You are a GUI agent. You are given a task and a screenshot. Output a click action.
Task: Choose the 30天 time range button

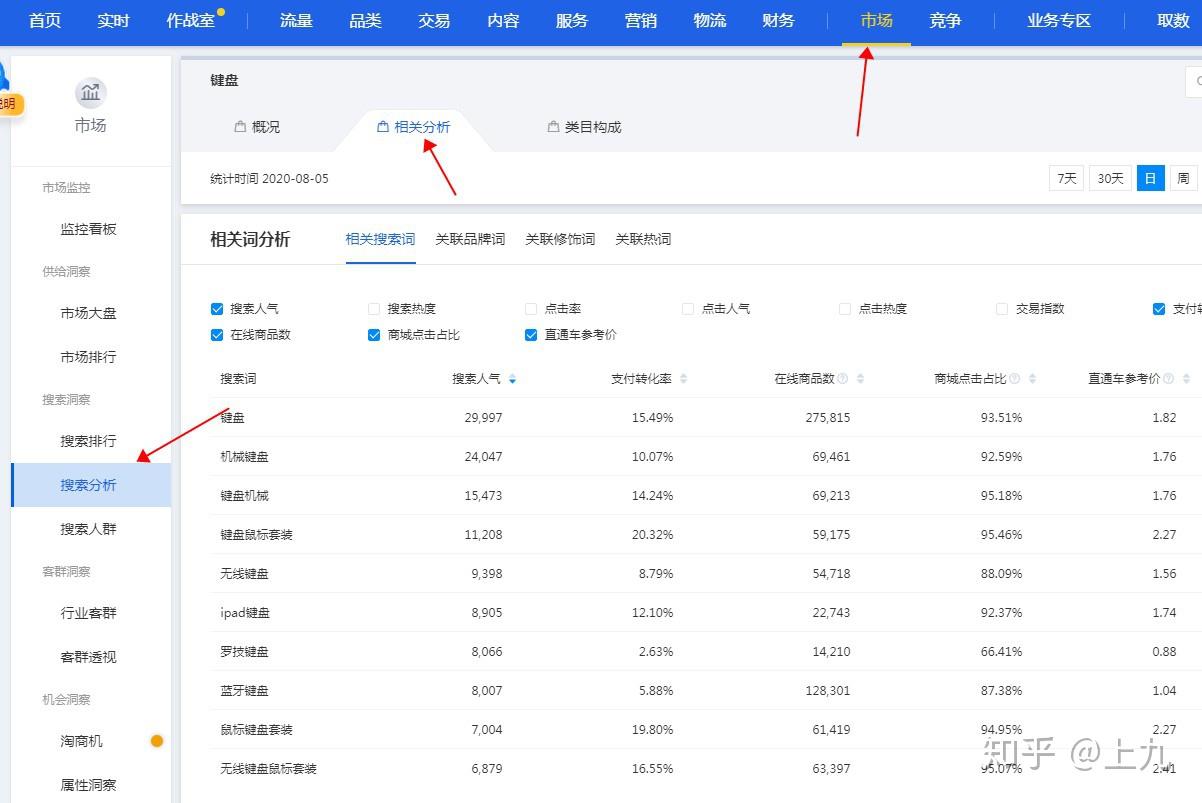[1110, 178]
